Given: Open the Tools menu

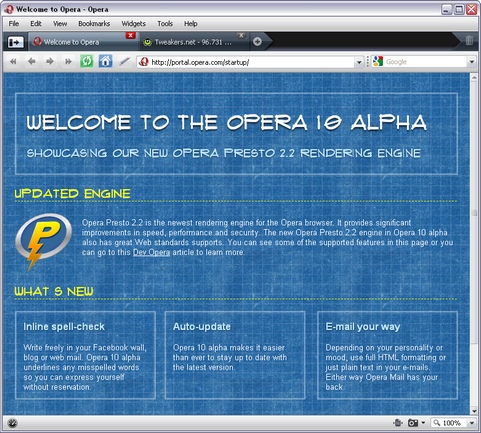Looking at the screenshot, I should tap(165, 24).
